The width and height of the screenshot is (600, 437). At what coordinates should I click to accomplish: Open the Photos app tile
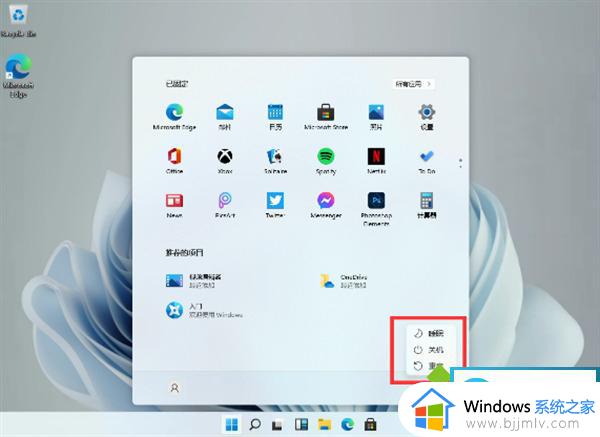(376, 117)
